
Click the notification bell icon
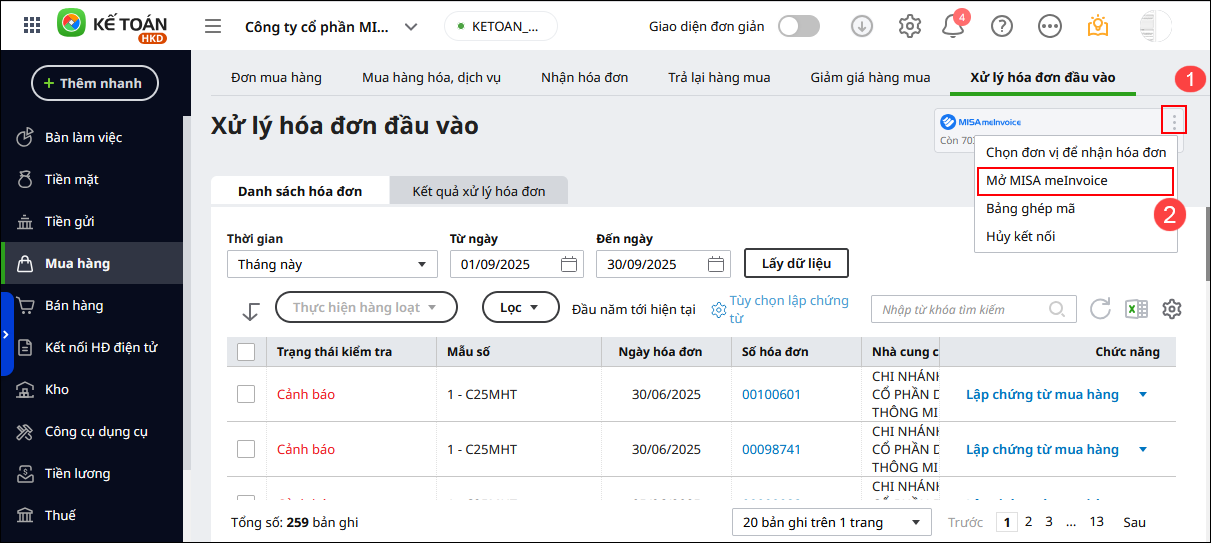click(x=953, y=27)
